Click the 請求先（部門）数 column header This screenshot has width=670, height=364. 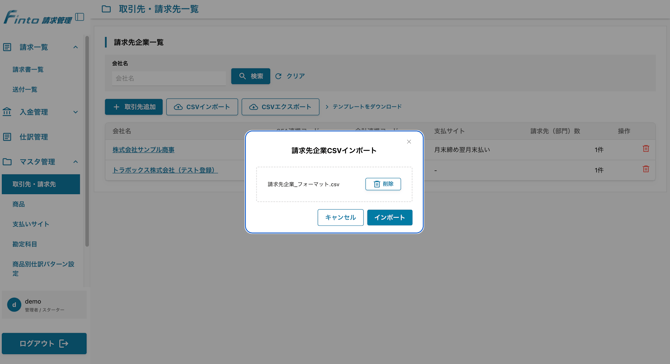pos(555,131)
